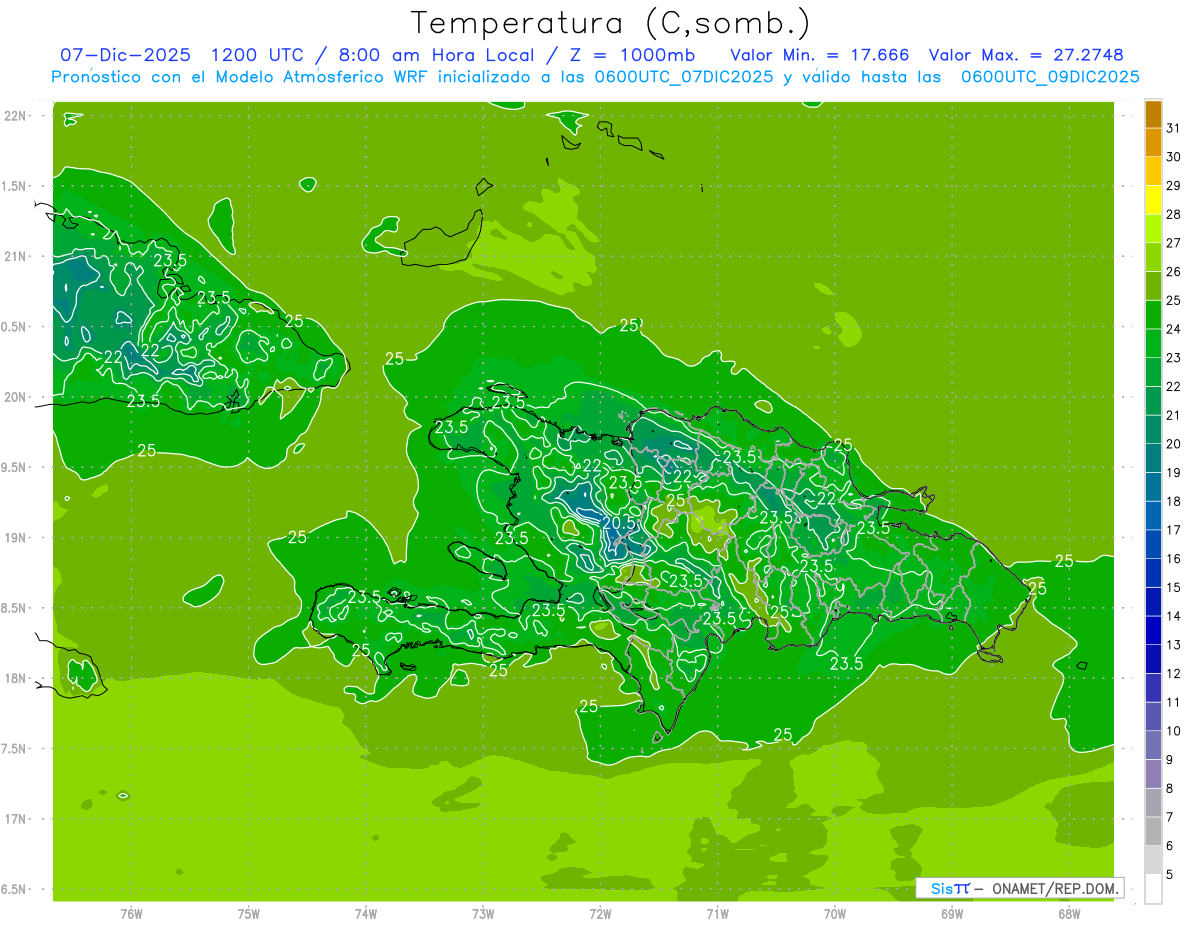The image size is (1200, 927).
Task: Click the 76W longitude axis label
Action: coord(131,913)
